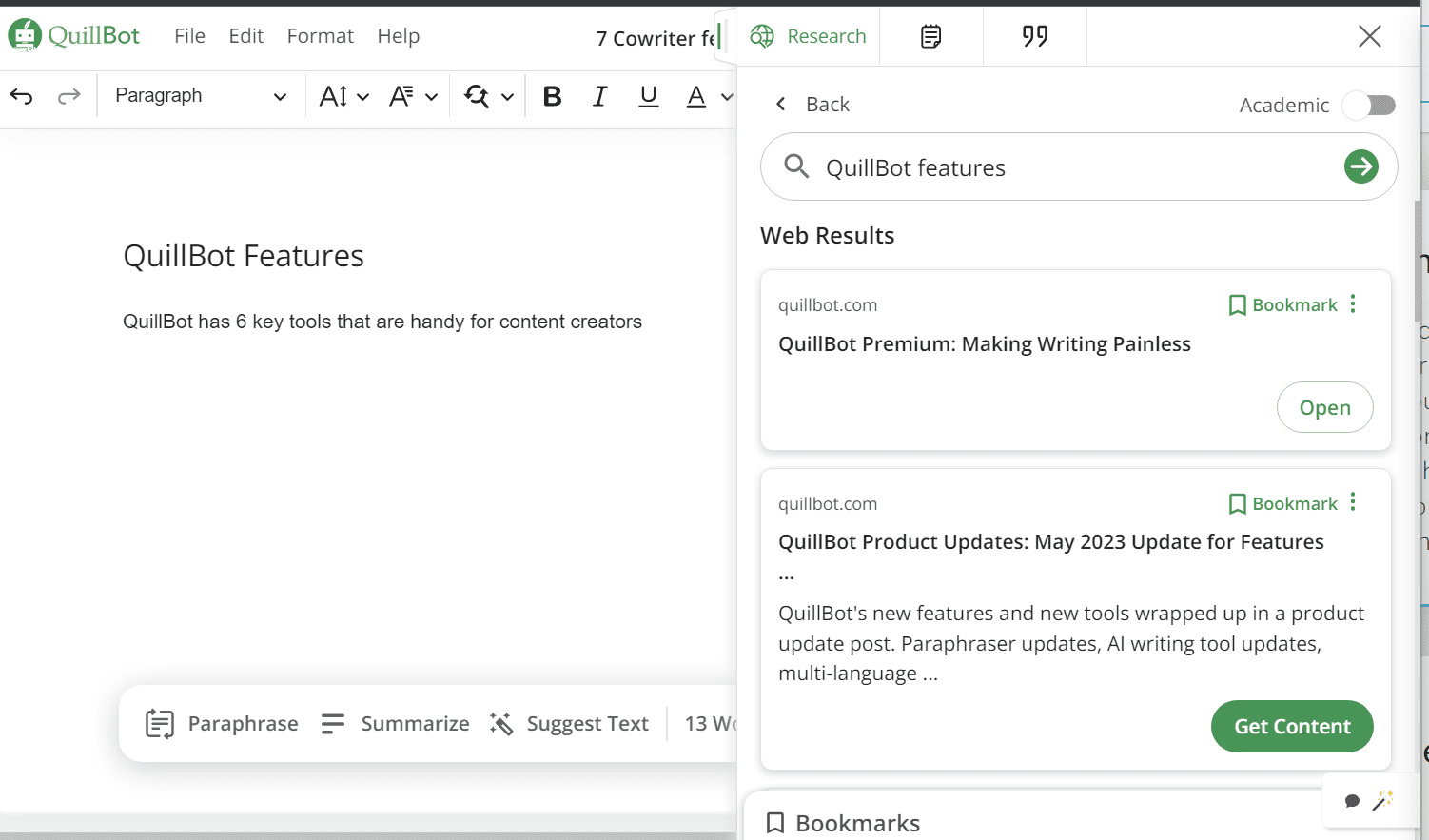This screenshot has height=840, width=1429.
Task: Open the QuillBot Premium result
Action: pyautogui.click(x=1324, y=407)
